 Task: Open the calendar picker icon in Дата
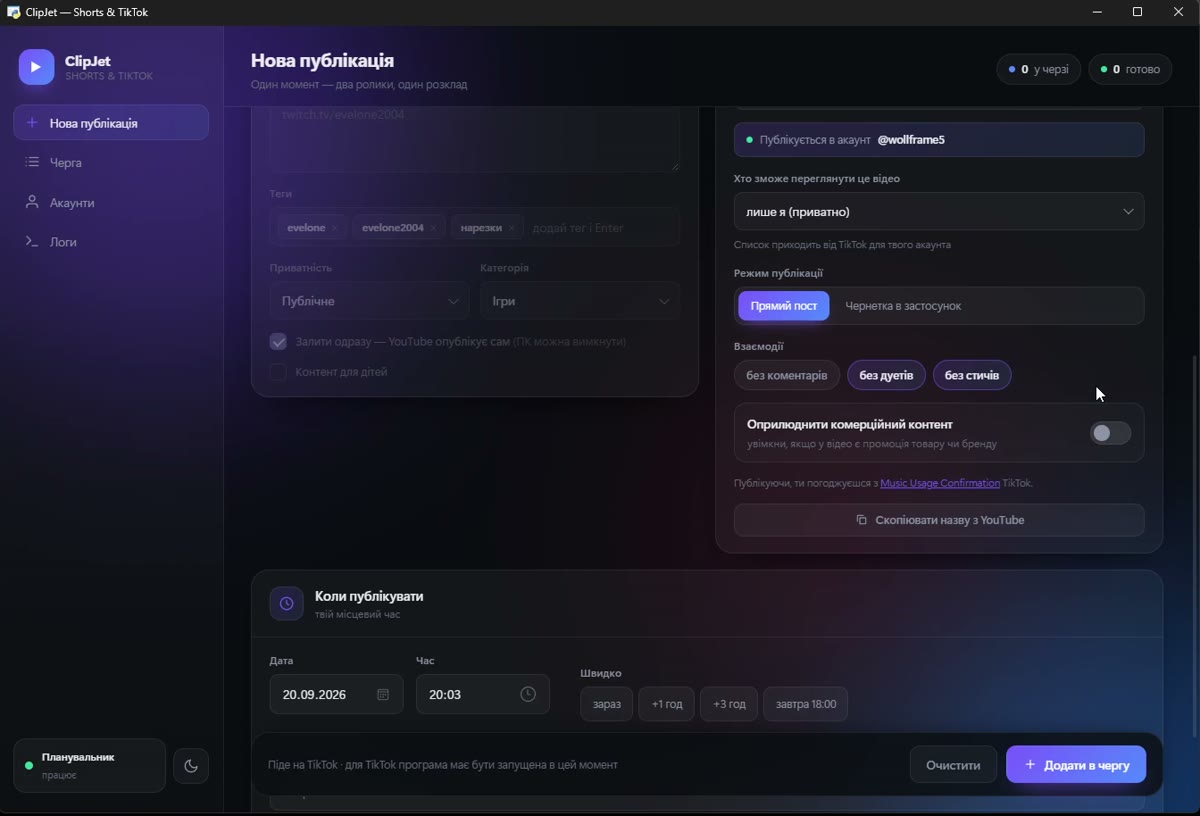click(x=383, y=694)
